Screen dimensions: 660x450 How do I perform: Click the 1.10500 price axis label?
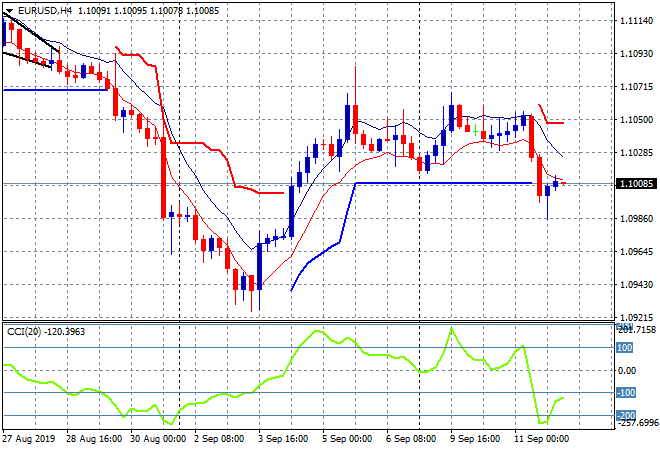[637, 120]
